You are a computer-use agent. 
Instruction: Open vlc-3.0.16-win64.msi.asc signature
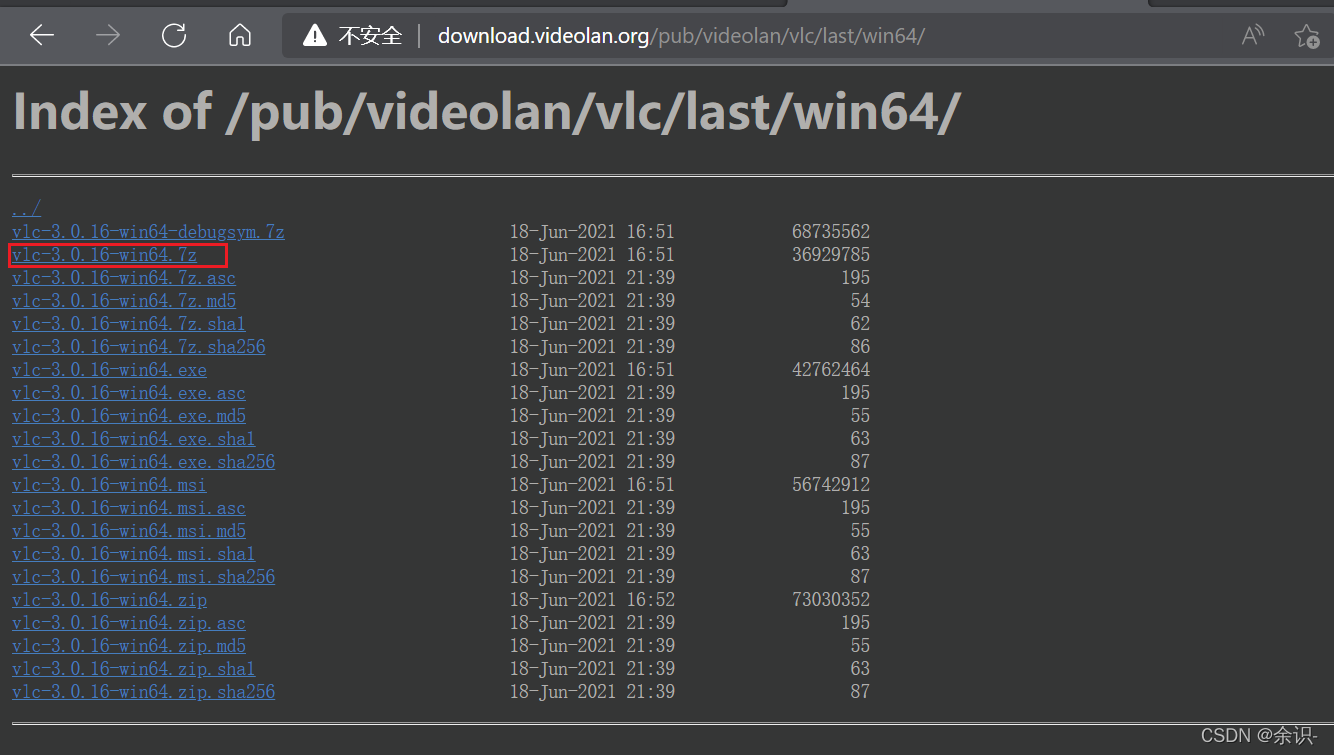(128, 507)
